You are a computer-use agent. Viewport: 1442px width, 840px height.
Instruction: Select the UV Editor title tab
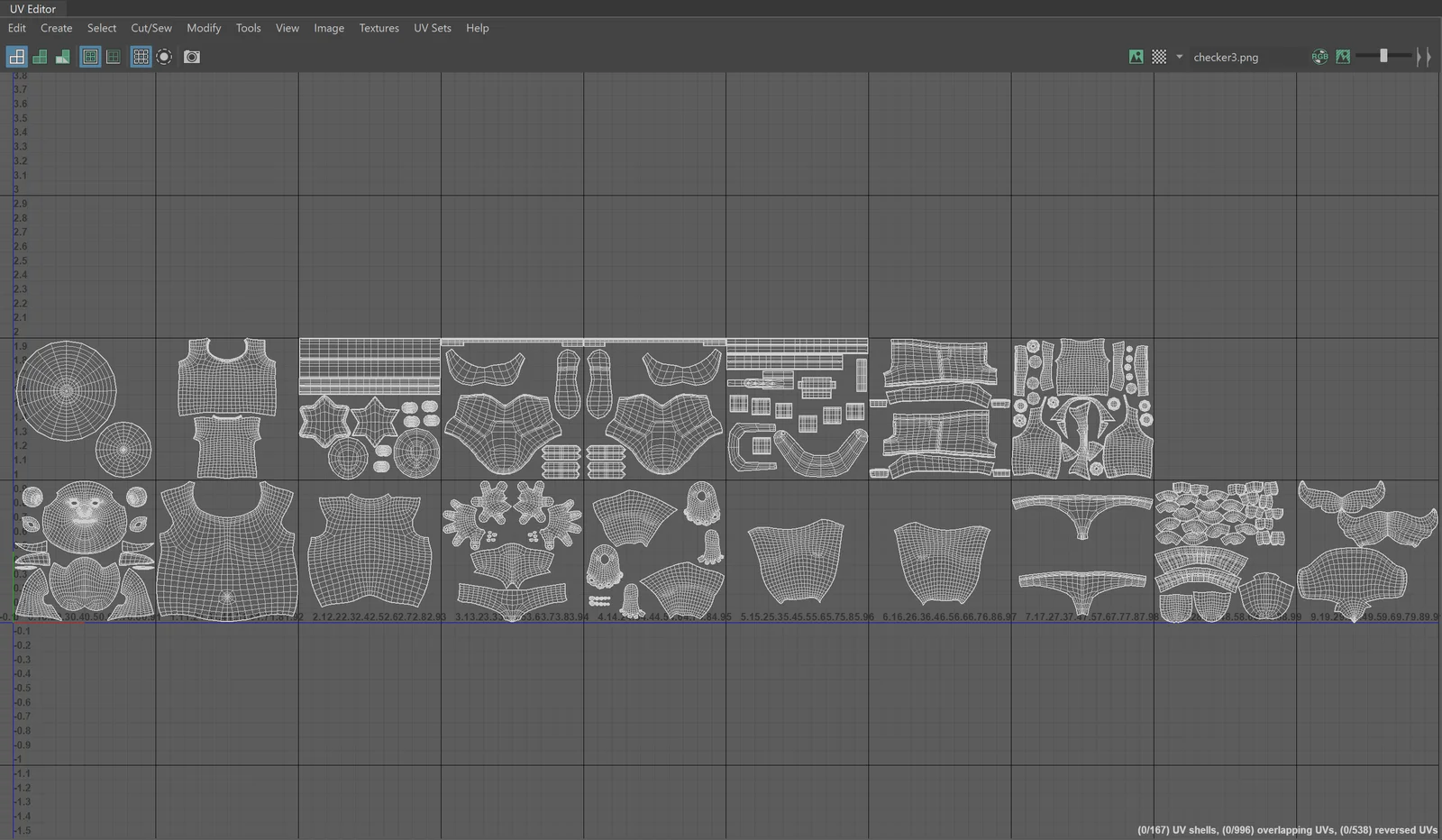[32, 9]
